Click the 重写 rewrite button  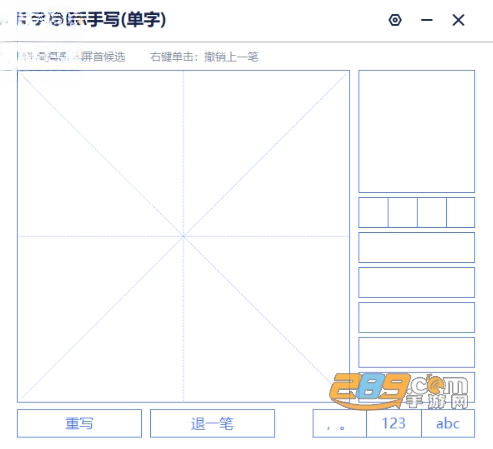pyautogui.click(x=79, y=423)
